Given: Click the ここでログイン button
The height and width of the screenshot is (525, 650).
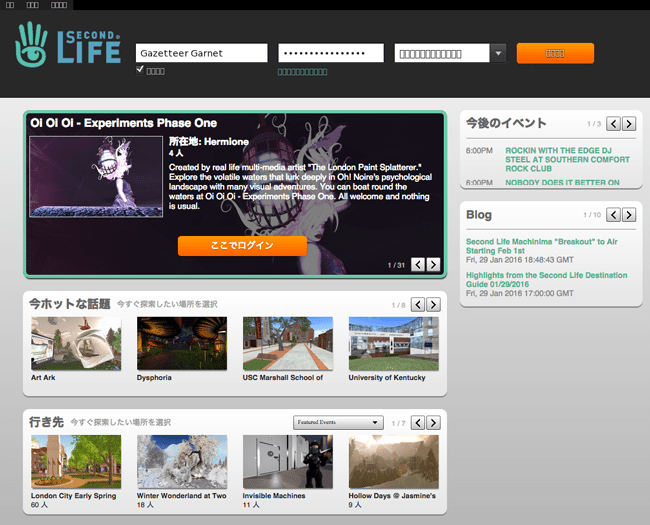Looking at the screenshot, I should coord(242,245).
